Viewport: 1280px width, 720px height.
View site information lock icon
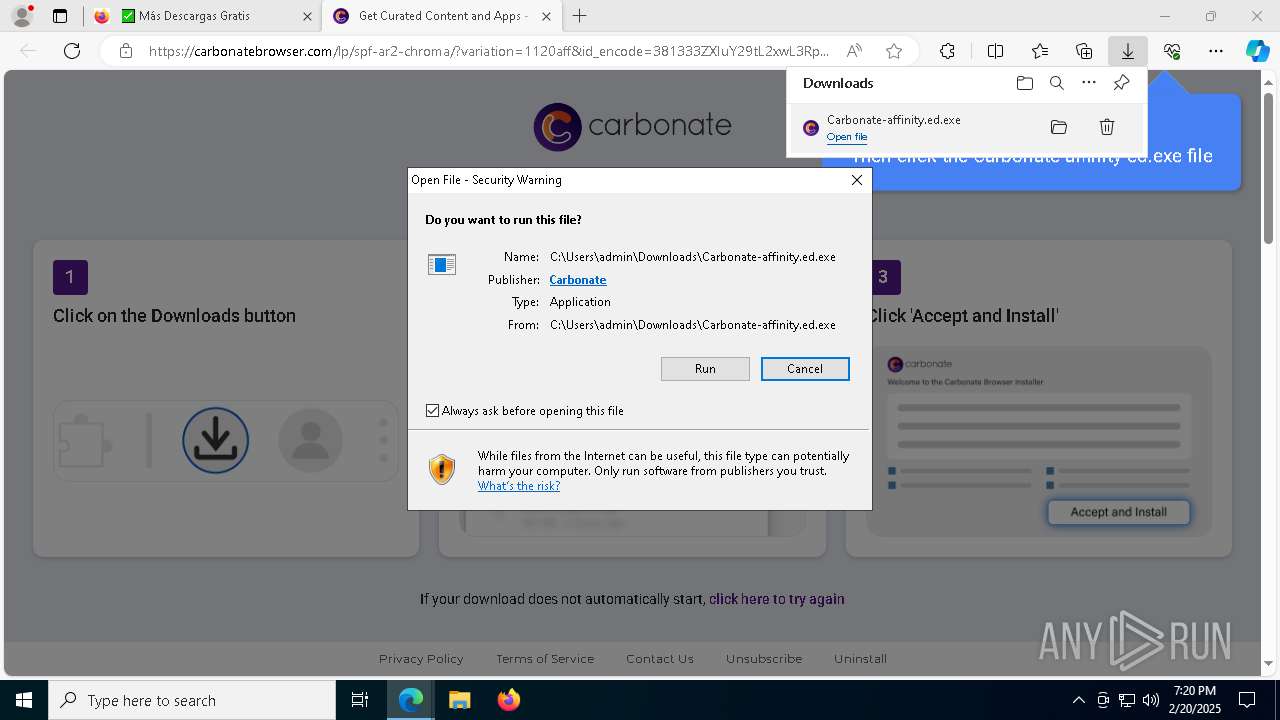(126, 51)
